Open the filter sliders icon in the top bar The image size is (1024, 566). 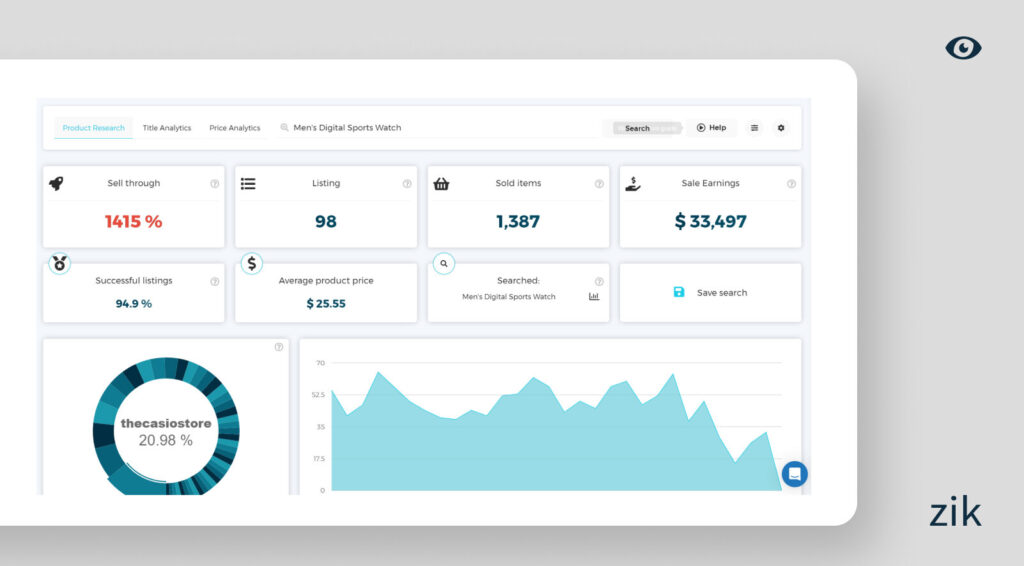tap(754, 128)
